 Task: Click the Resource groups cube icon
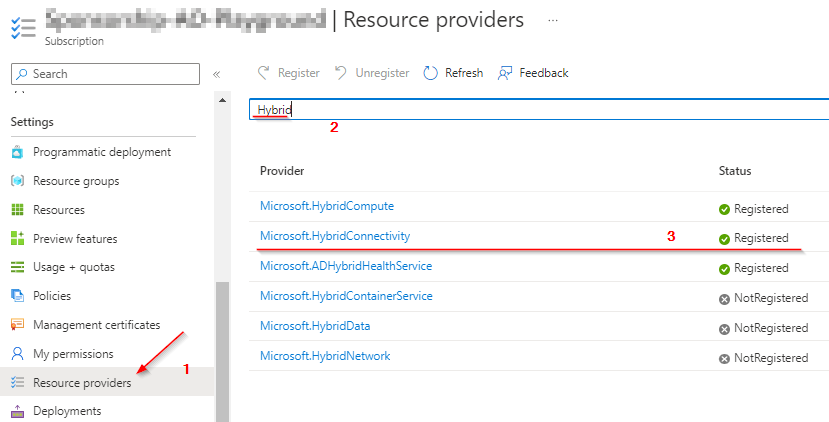17,181
